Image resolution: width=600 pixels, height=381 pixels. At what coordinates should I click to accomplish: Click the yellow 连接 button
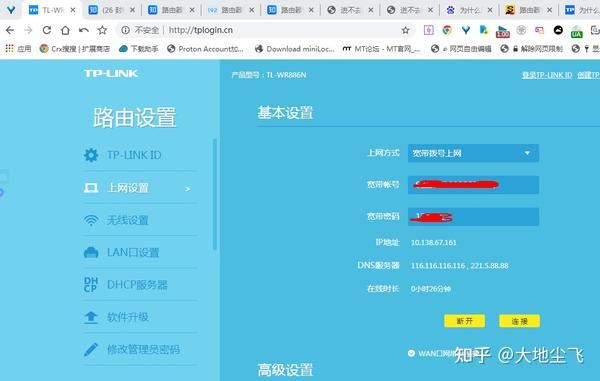[520, 321]
